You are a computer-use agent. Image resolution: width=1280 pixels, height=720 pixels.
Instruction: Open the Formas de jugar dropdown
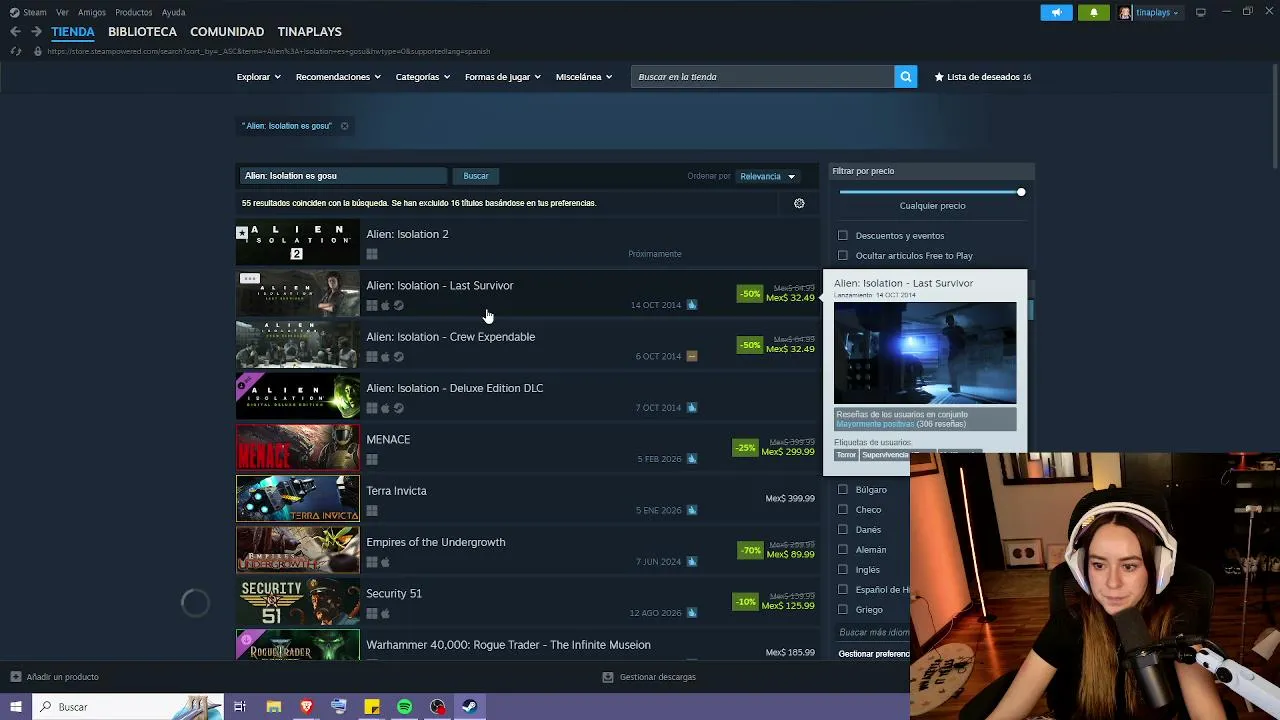click(x=502, y=77)
